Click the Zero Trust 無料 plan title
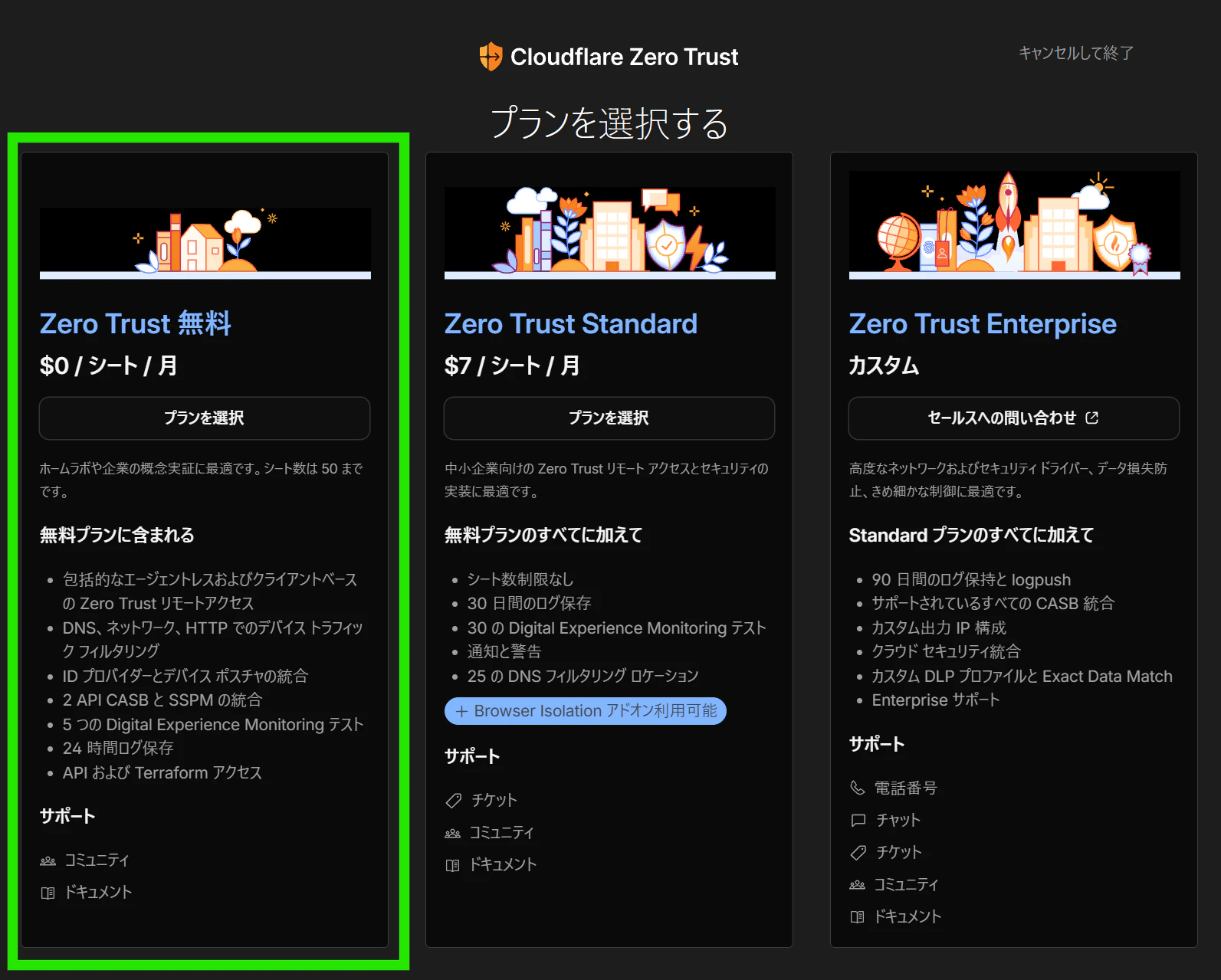The width and height of the screenshot is (1221, 980). pyautogui.click(x=136, y=324)
